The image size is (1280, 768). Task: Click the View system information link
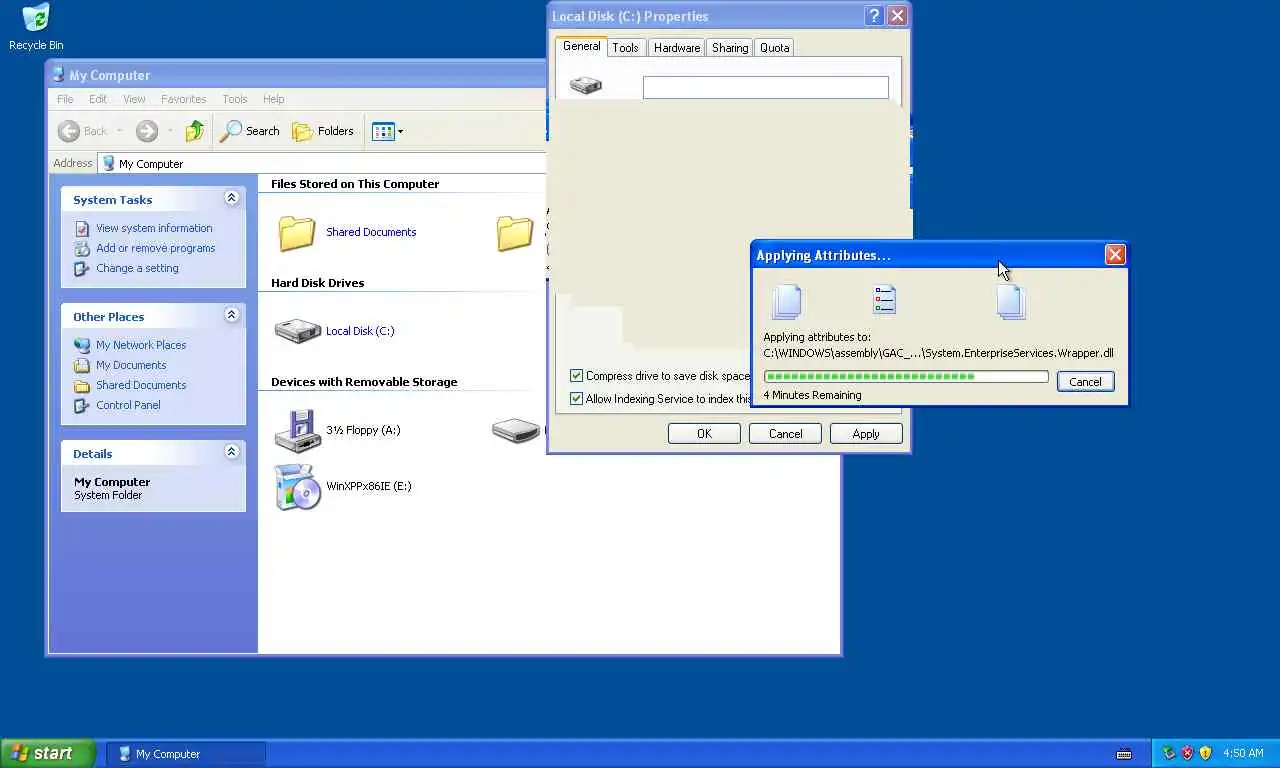coord(154,228)
